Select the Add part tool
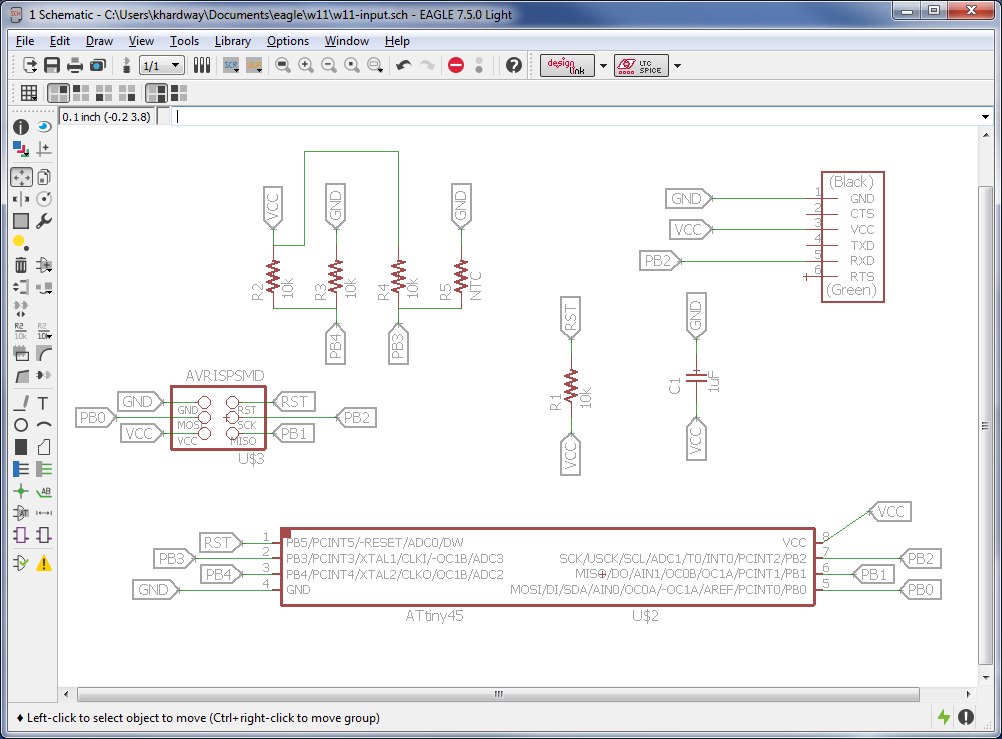Image resolution: width=1002 pixels, height=739 pixels. [x=43, y=265]
